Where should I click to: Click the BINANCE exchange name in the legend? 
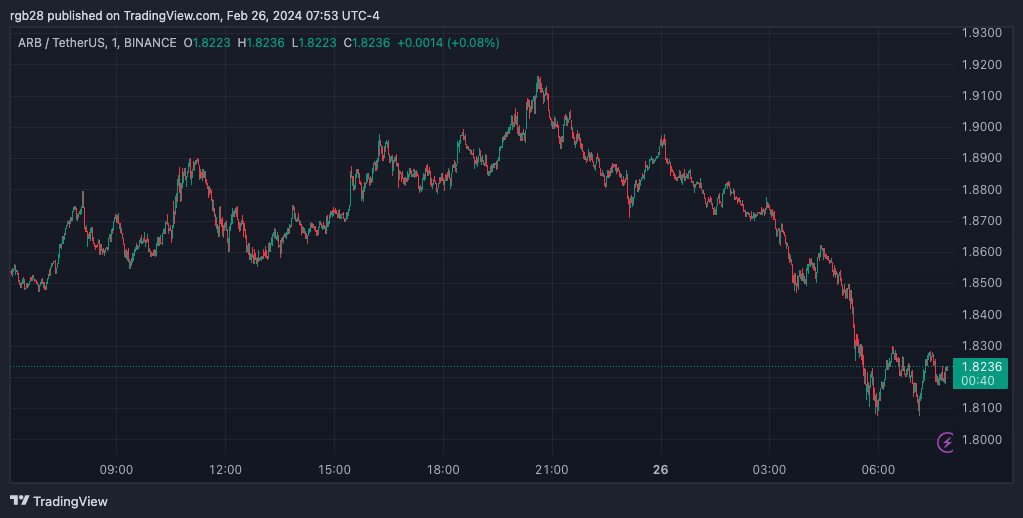pos(148,43)
